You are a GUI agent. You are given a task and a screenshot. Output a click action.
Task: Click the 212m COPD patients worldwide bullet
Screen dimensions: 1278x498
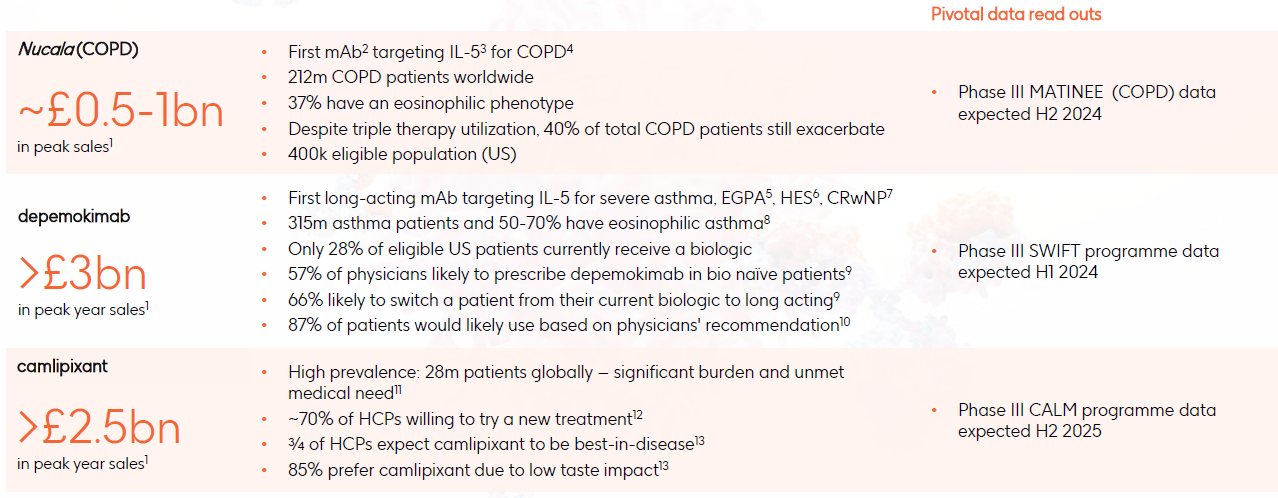click(410, 77)
